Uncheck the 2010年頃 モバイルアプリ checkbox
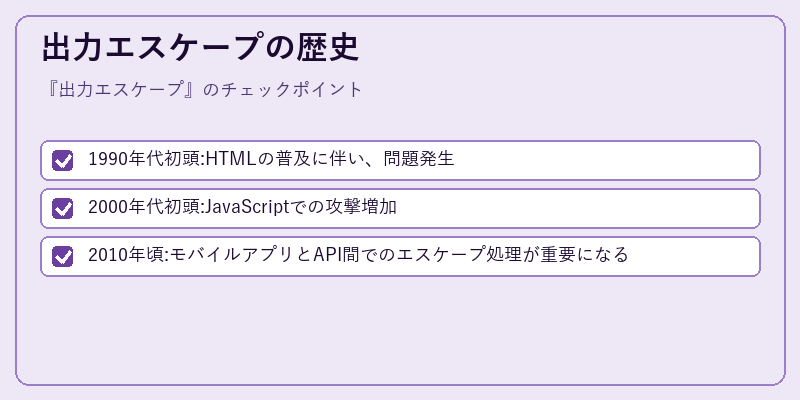 pyautogui.click(x=63, y=256)
